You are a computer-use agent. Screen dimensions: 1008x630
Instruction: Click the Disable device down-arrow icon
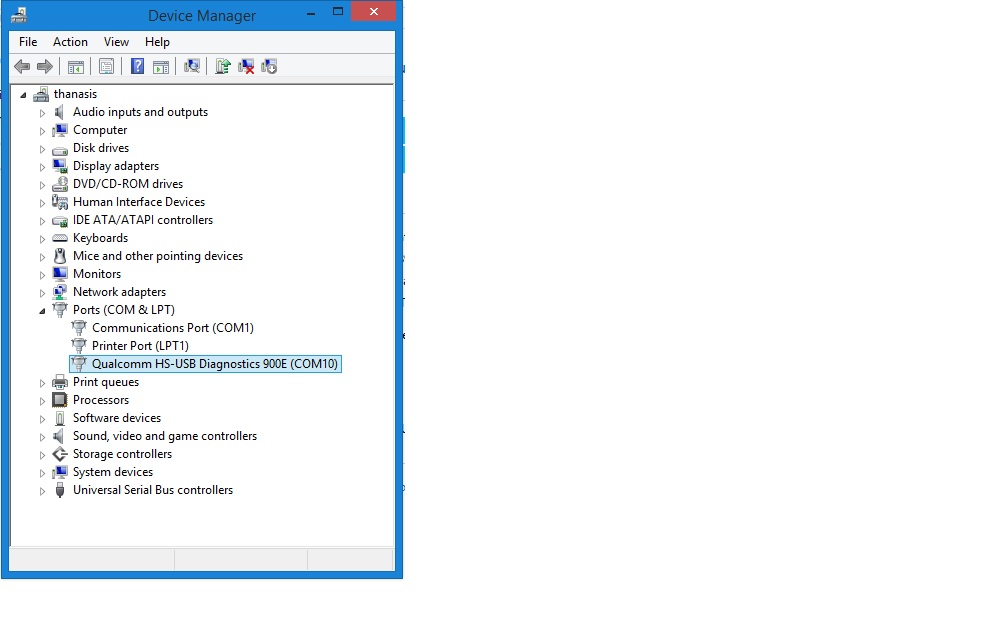point(269,67)
